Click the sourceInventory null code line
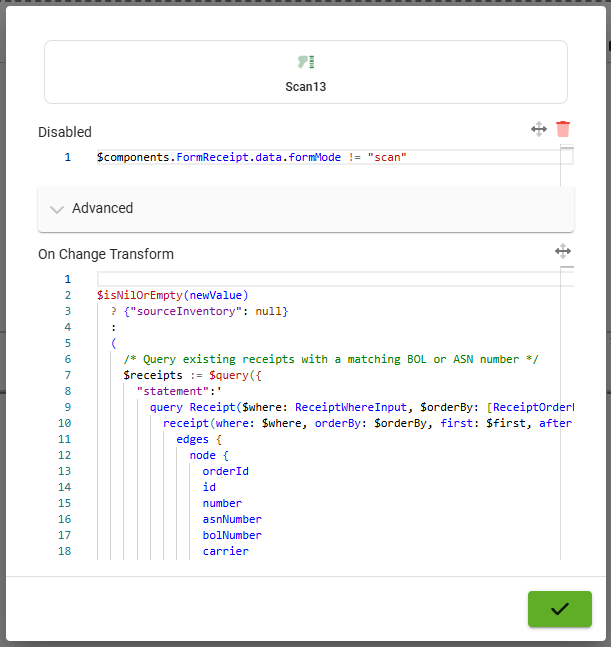Image resolution: width=611 pixels, height=647 pixels. coord(205,311)
